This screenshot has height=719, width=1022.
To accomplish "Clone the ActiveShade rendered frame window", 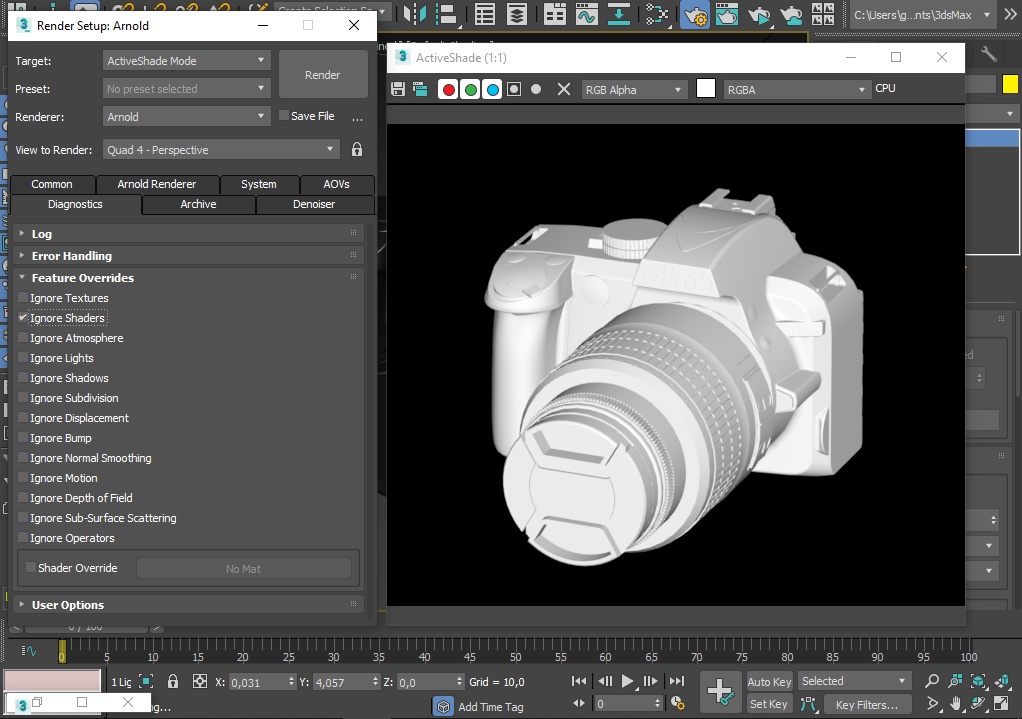I will click(x=420, y=89).
